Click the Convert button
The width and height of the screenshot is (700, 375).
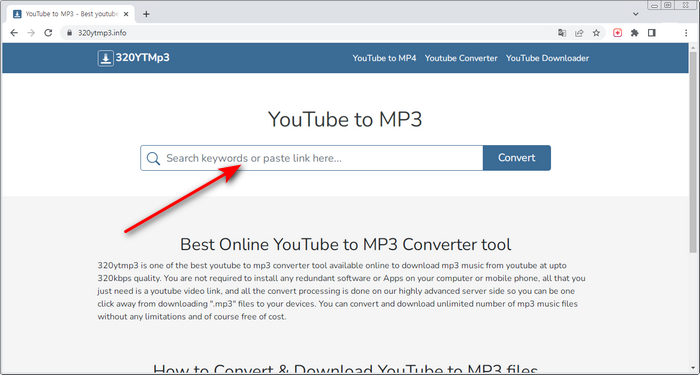click(x=517, y=158)
